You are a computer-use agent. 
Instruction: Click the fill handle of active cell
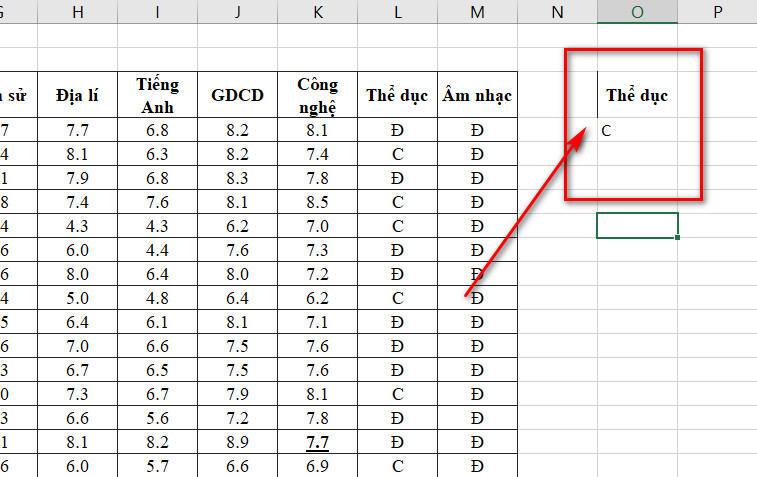[677, 237]
